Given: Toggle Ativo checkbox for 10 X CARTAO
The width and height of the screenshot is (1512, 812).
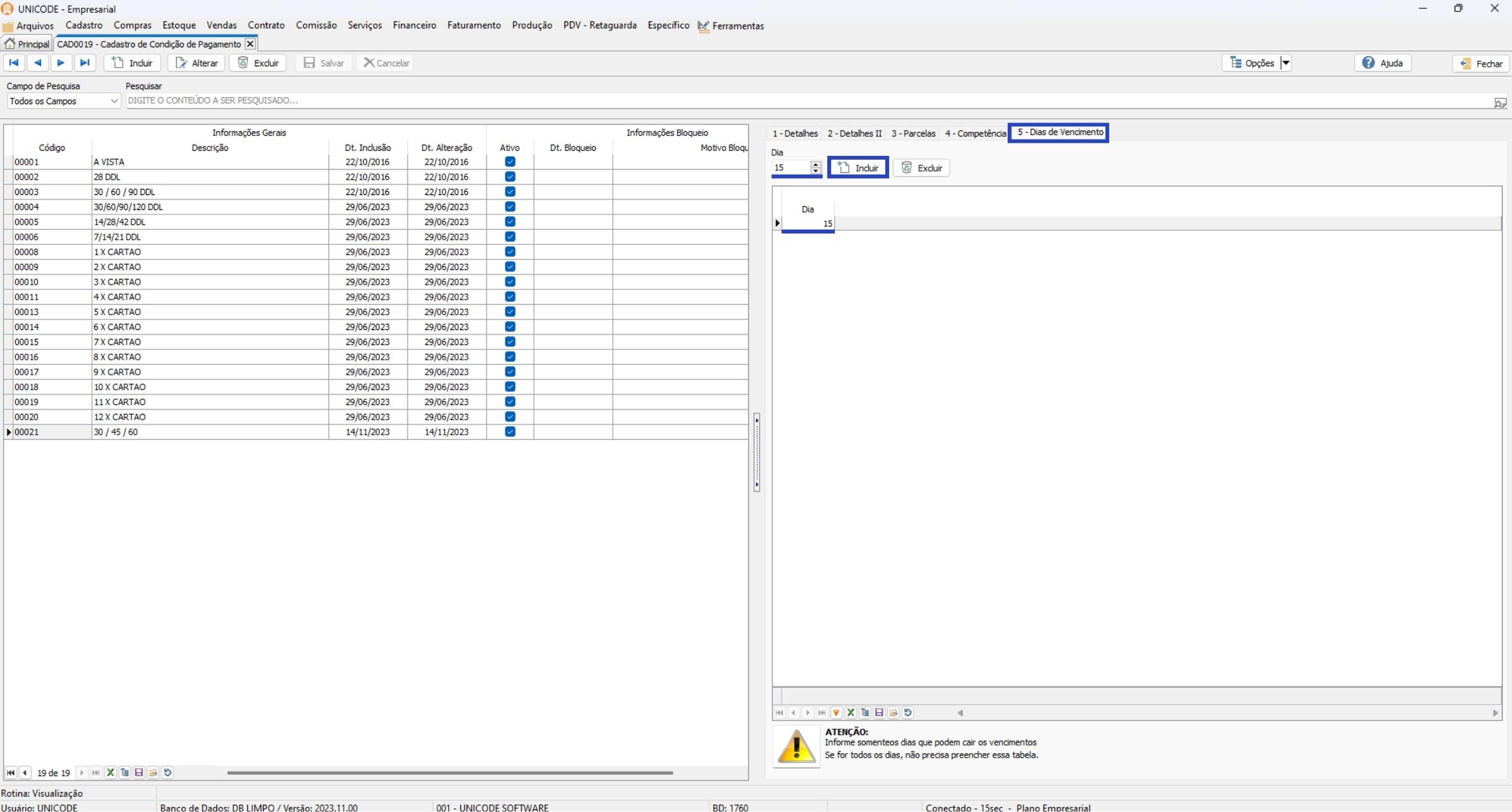Looking at the screenshot, I should coord(510,387).
